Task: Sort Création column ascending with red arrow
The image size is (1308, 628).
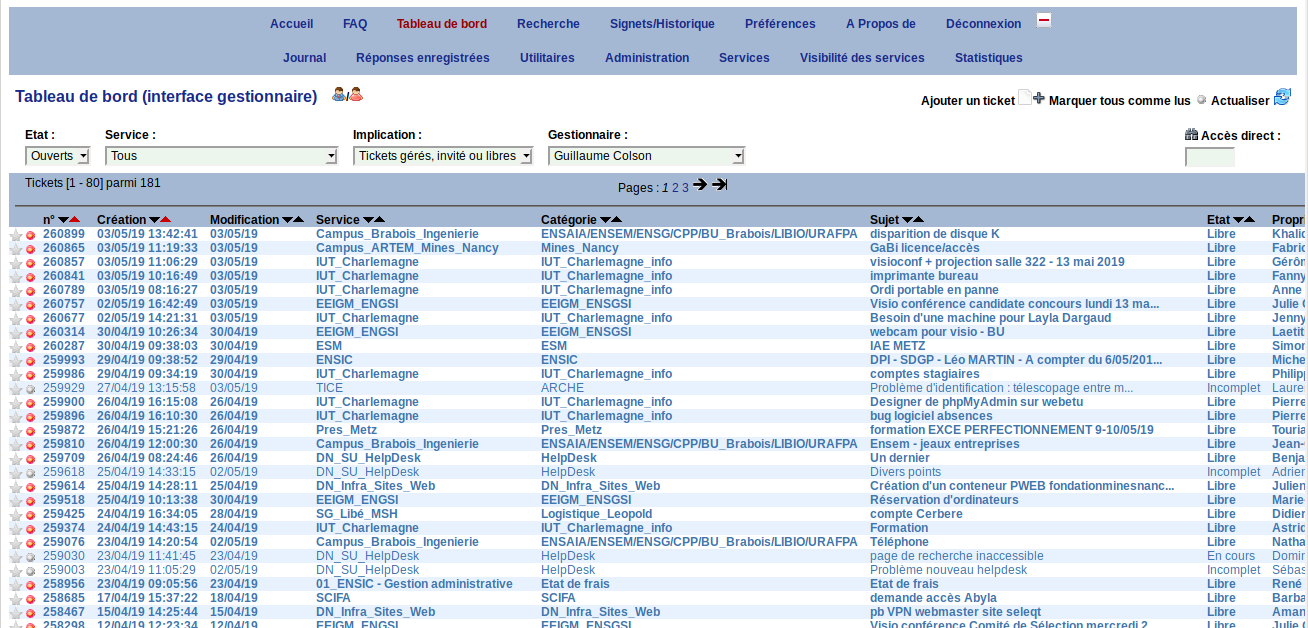Action: coord(166,220)
